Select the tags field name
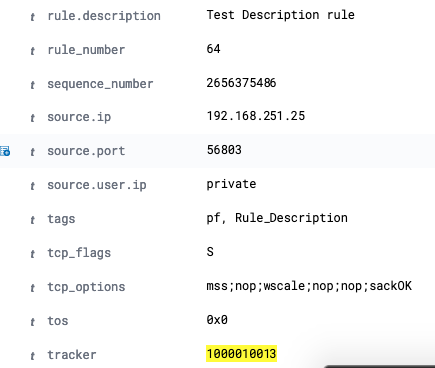This screenshot has width=435, height=368. point(61,219)
